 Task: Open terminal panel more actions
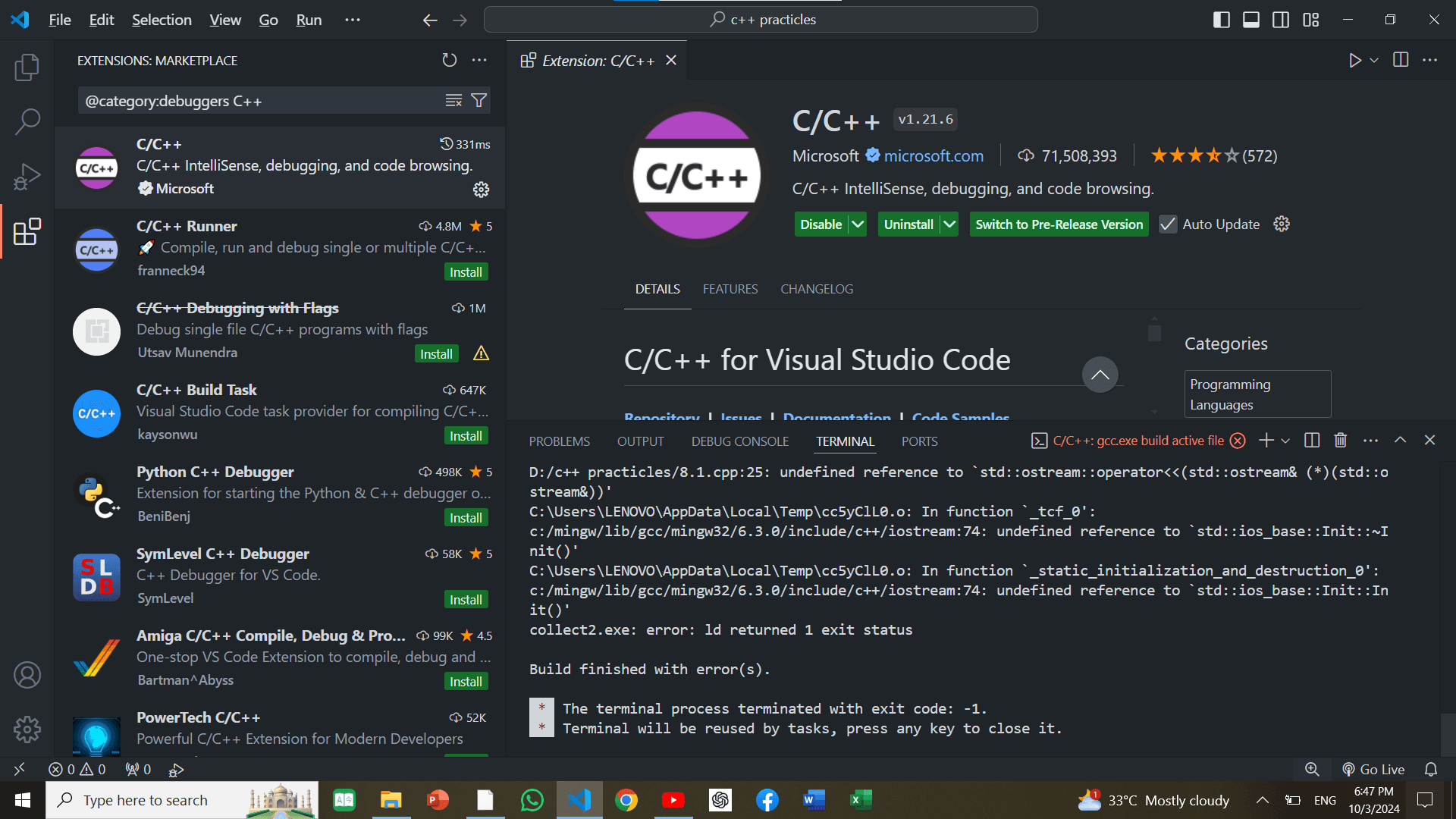pos(1370,441)
